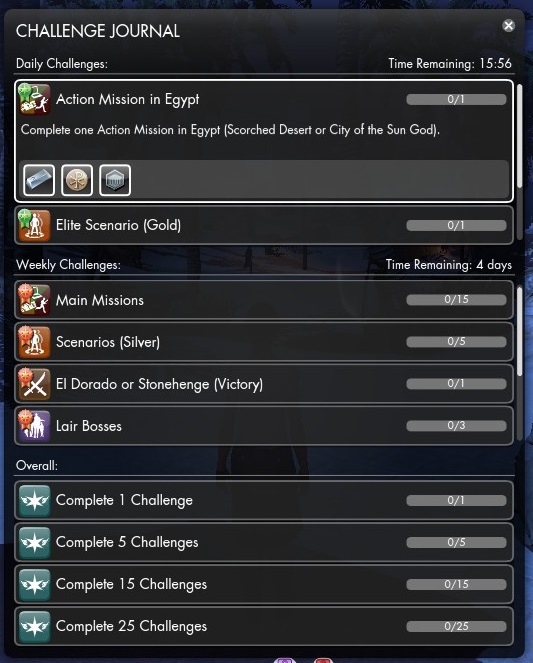Click the crossed swords El Dorado icon
Viewport: 533px width, 663px height.
coord(34,384)
